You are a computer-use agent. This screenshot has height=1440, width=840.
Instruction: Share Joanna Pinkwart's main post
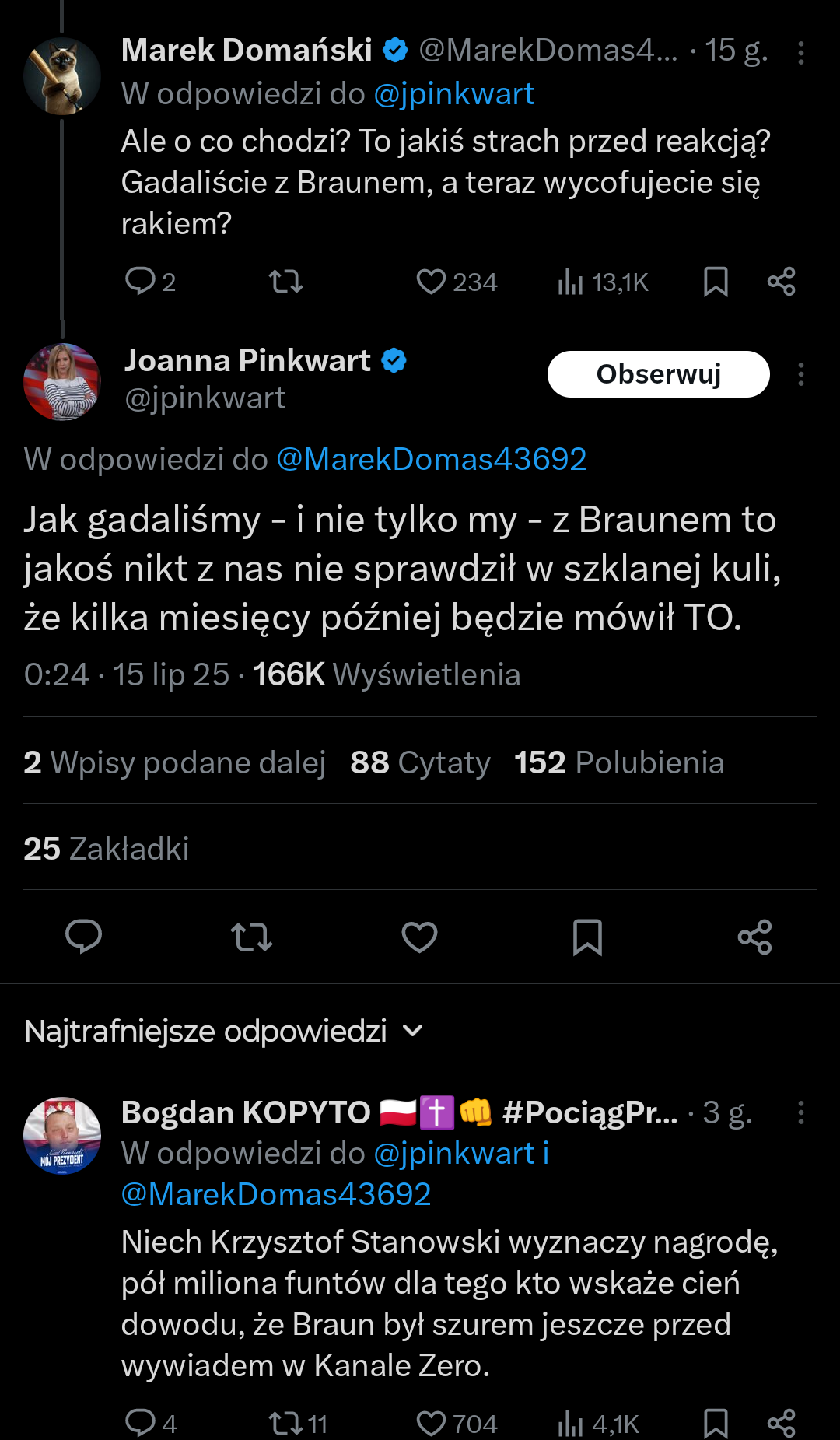coord(754,937)
